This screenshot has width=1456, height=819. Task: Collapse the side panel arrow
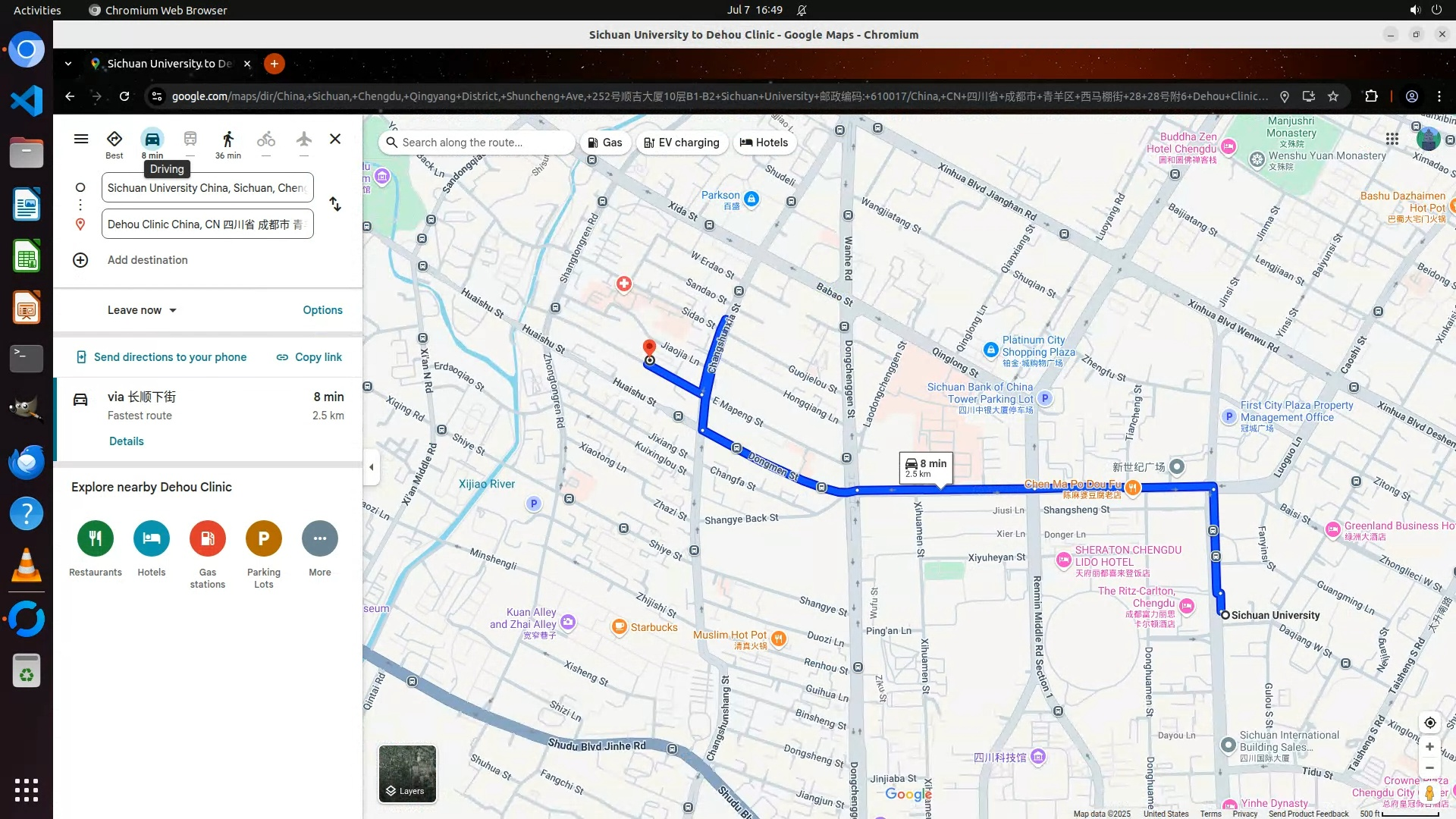coord(372,467)
